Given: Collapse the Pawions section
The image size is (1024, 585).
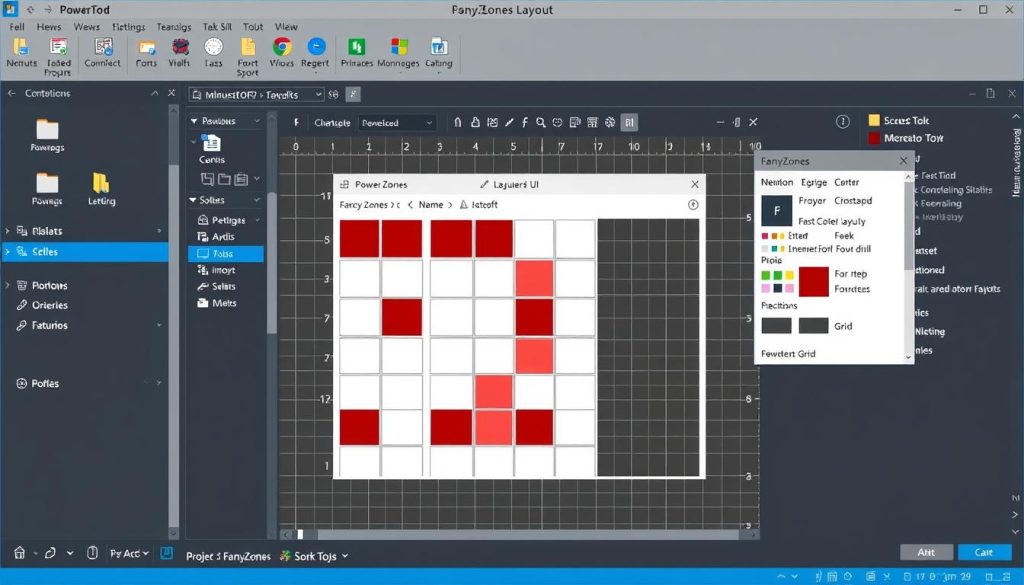Looking at the screenshot, I should pos(193,121).
